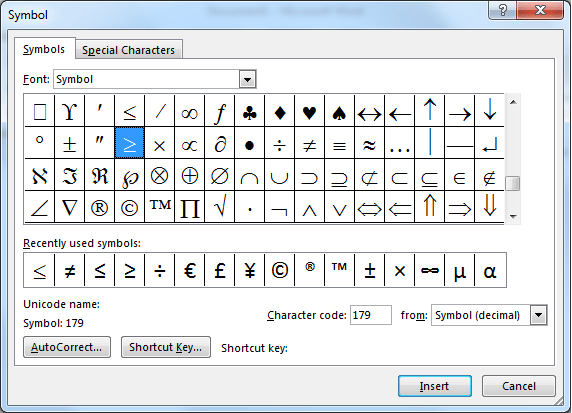Choose the diamond suit symbol
This screenshot has width=572, height=413.
[x=279, y=111]
